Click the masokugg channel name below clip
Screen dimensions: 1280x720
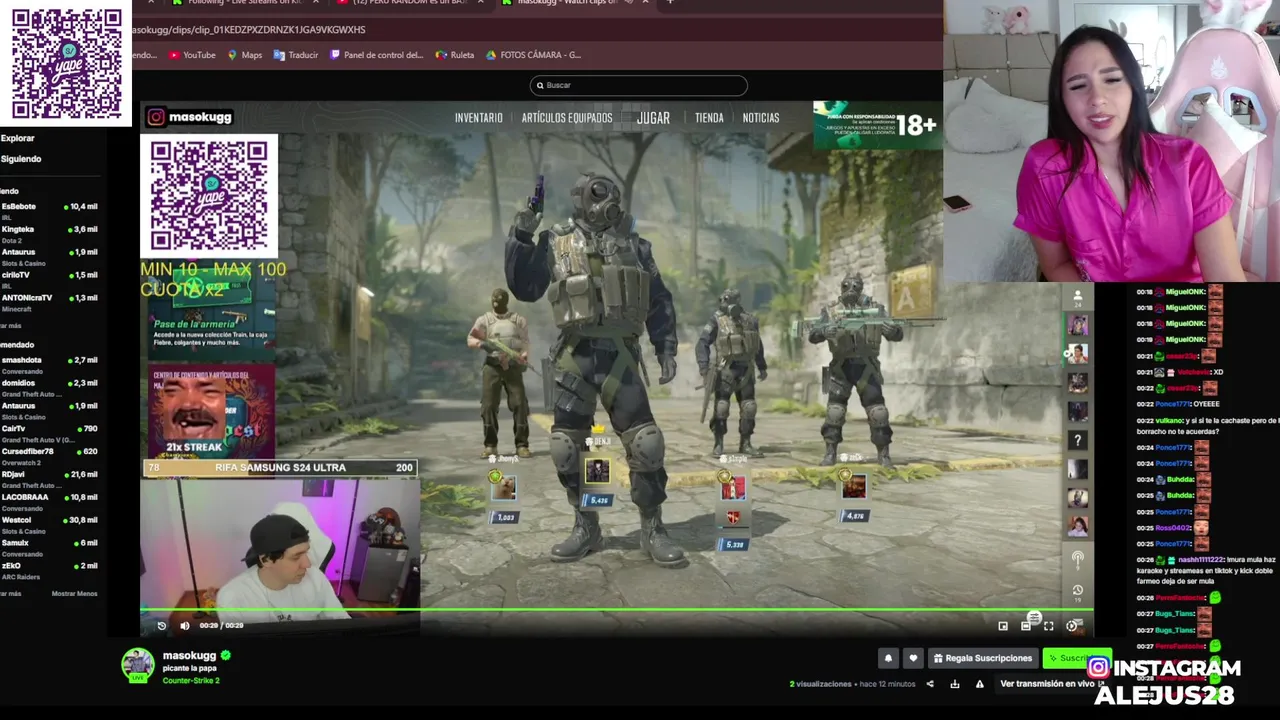pos(189,656)
